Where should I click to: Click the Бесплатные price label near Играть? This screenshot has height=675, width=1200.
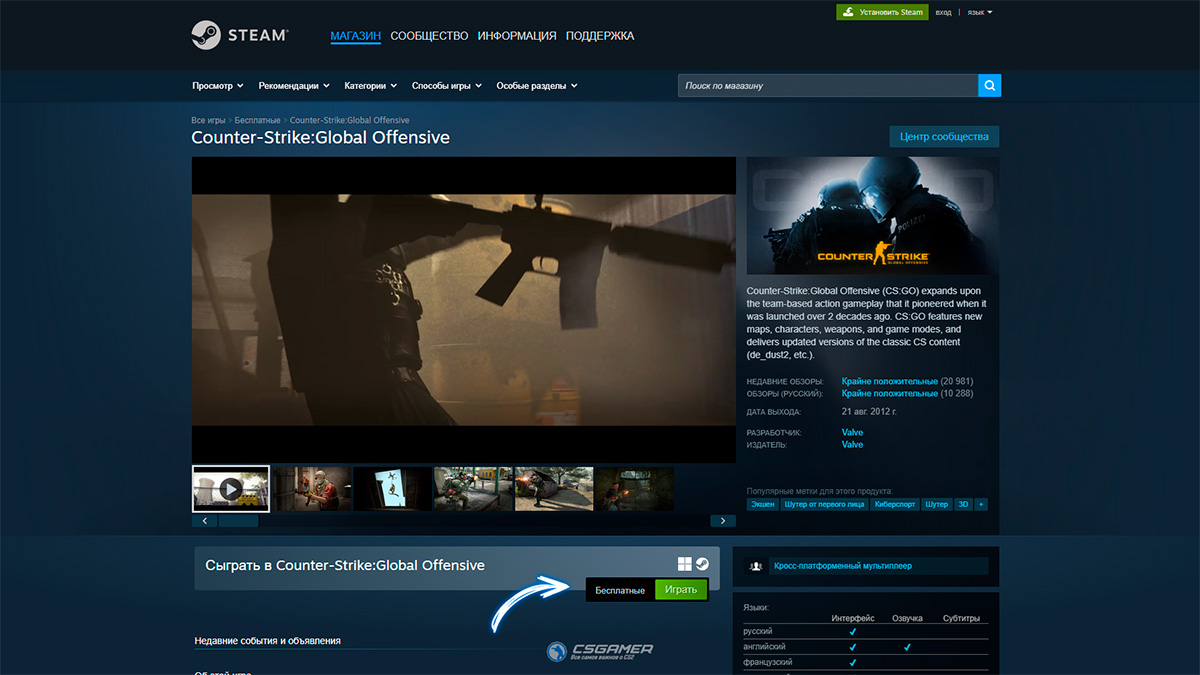620,590
